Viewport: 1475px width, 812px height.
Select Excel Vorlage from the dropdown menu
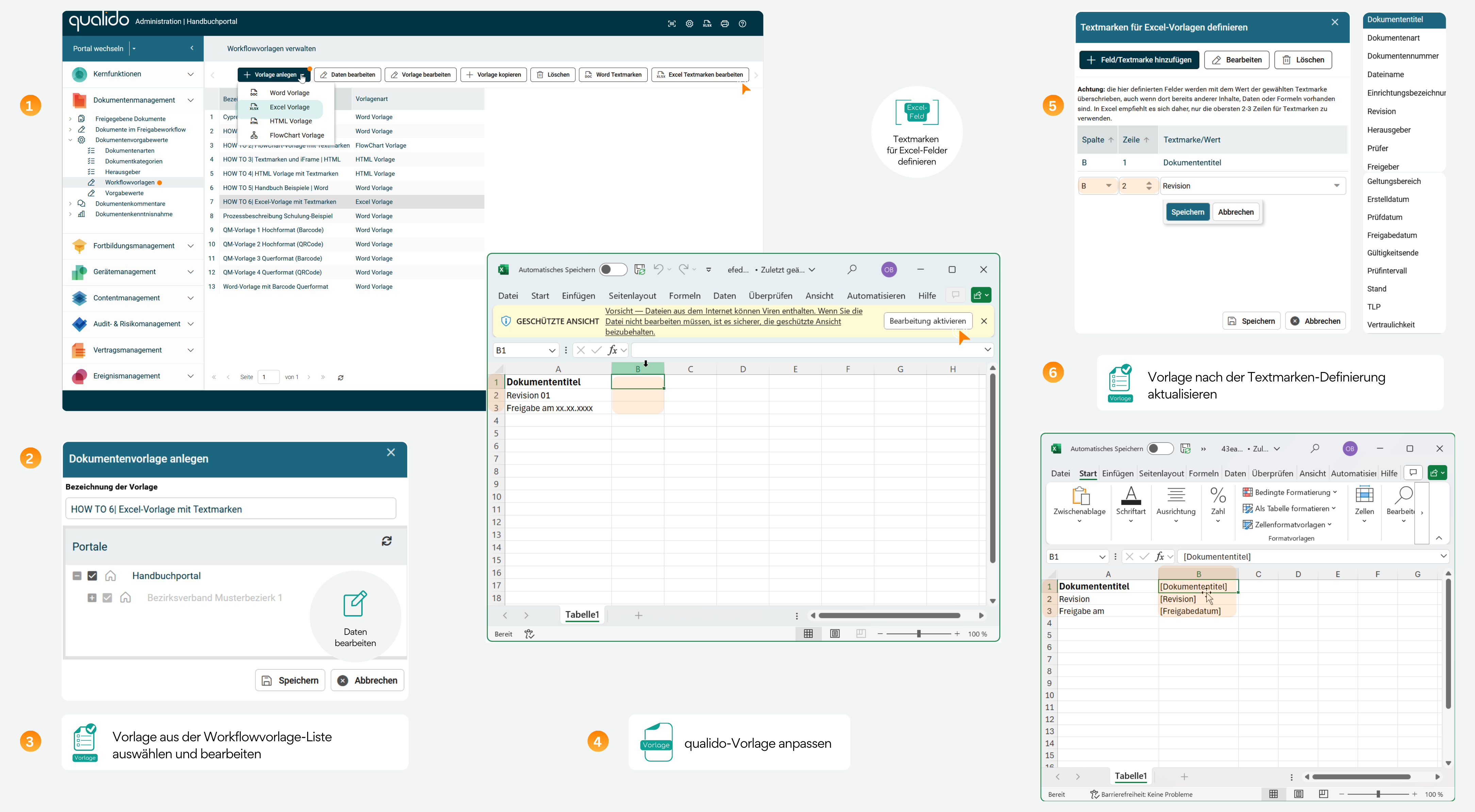[x=289, y=107]
